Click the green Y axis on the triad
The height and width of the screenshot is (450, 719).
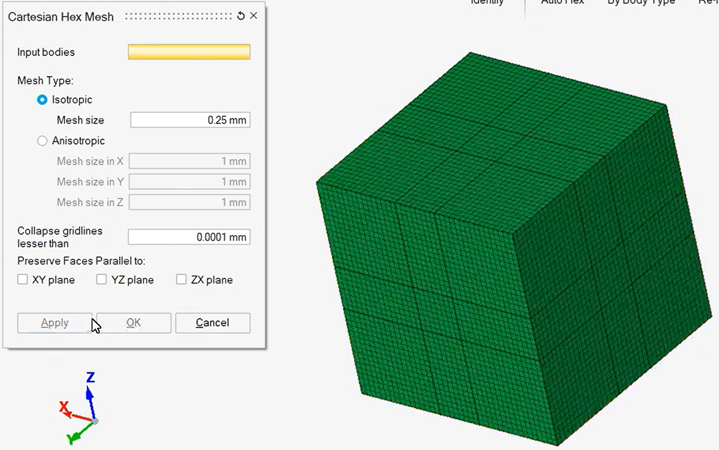coord(78,433)
